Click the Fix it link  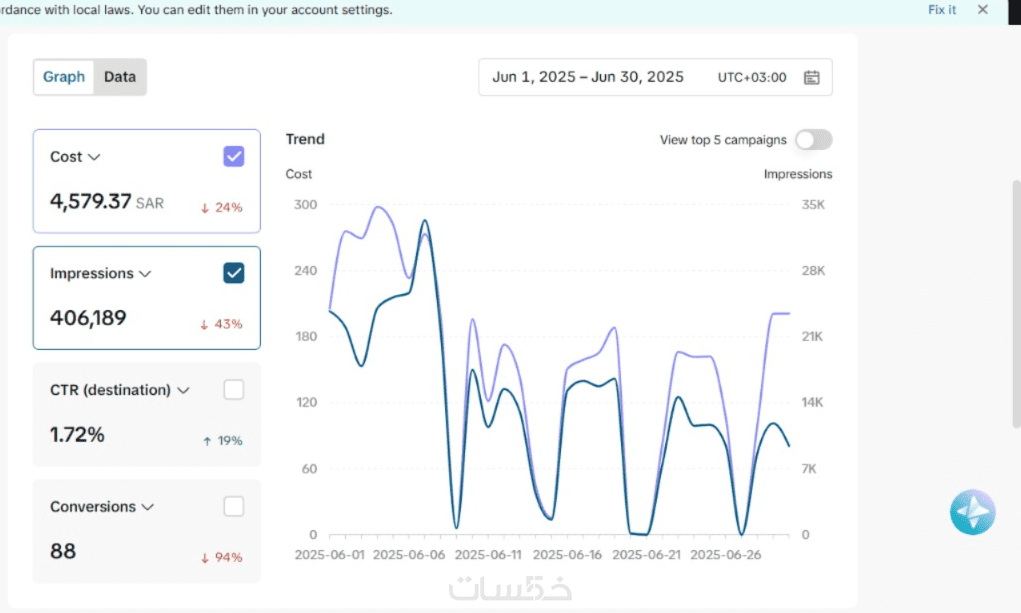click(942, 9)
